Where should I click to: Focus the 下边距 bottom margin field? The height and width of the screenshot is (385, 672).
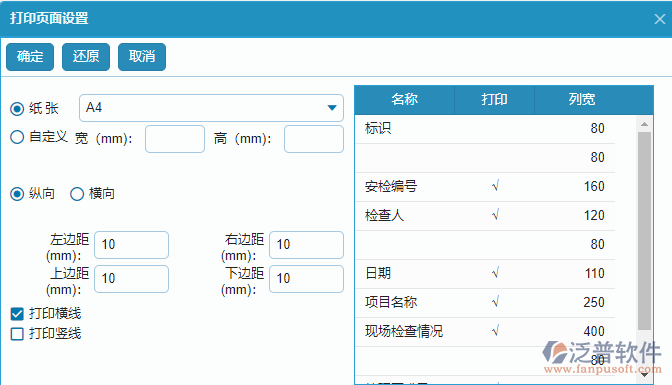(x=306, y=279)
